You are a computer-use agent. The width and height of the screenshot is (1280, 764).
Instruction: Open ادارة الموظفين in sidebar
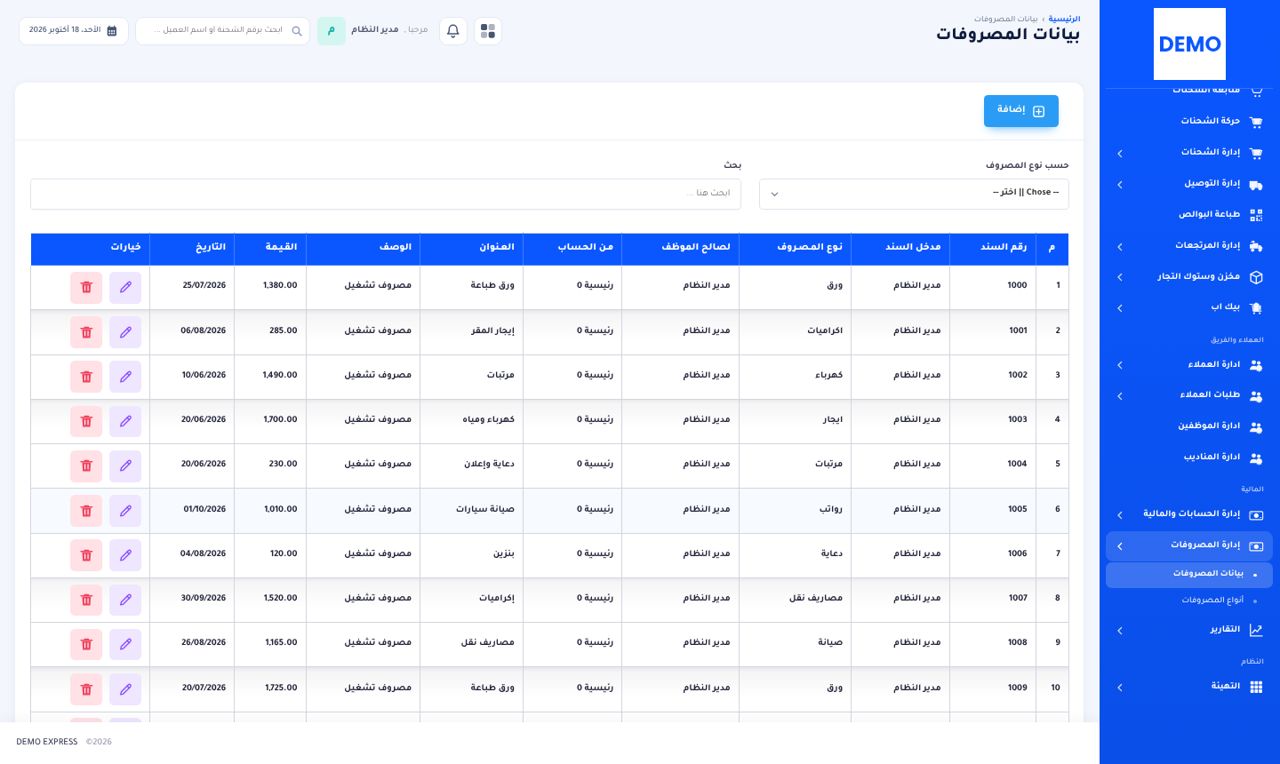tap(1189, 426)
